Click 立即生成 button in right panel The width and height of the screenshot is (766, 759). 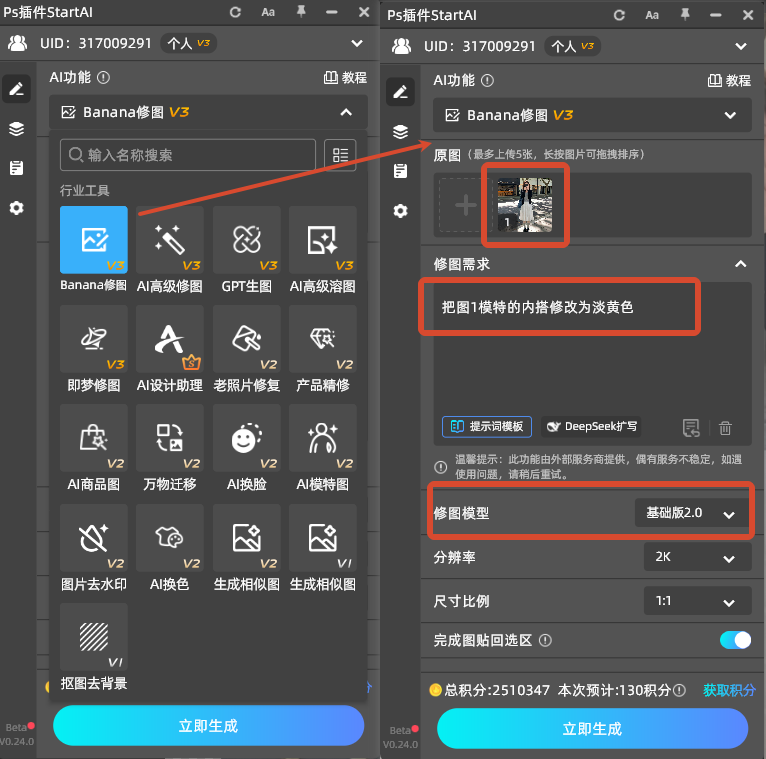(x=593, y=729)
